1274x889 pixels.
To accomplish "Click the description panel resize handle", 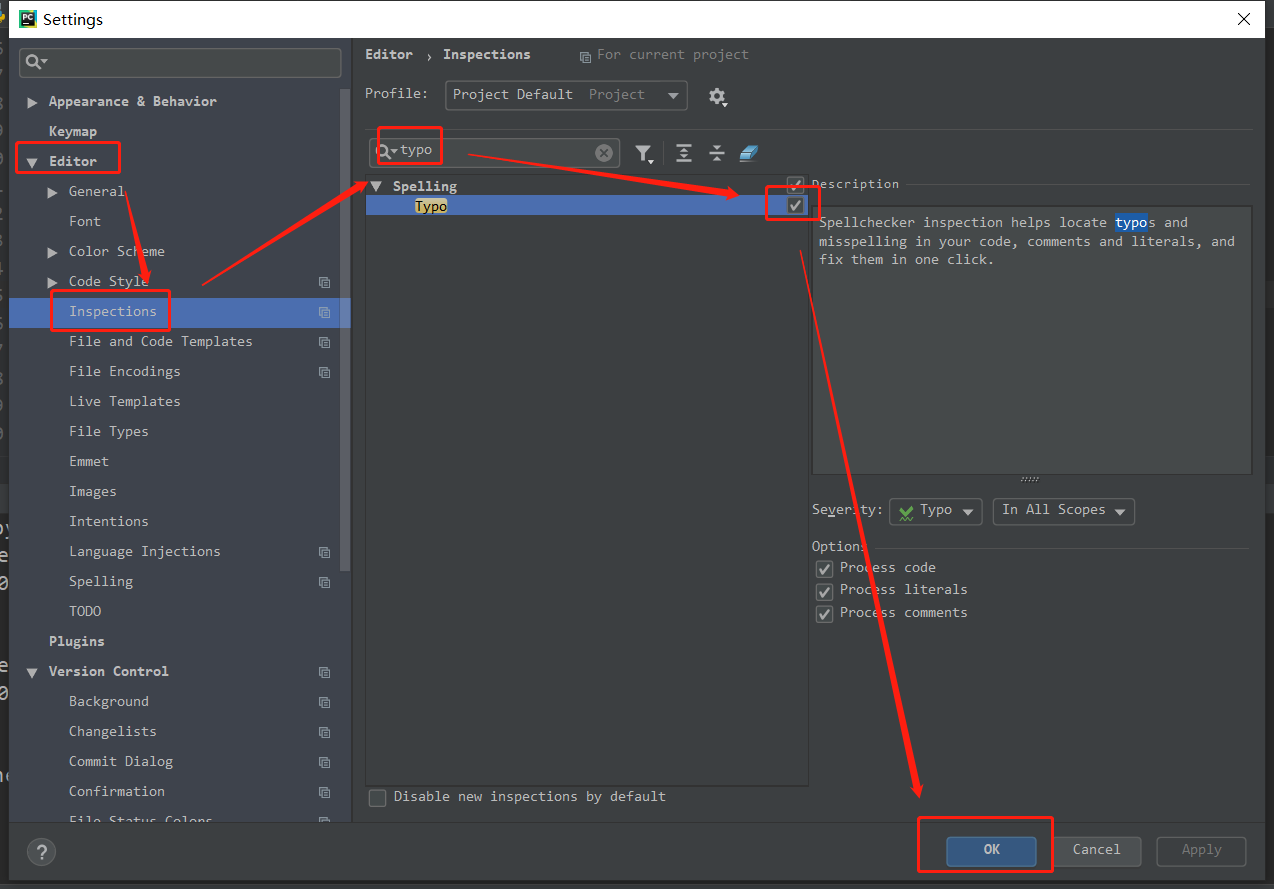I will 1030,479.
